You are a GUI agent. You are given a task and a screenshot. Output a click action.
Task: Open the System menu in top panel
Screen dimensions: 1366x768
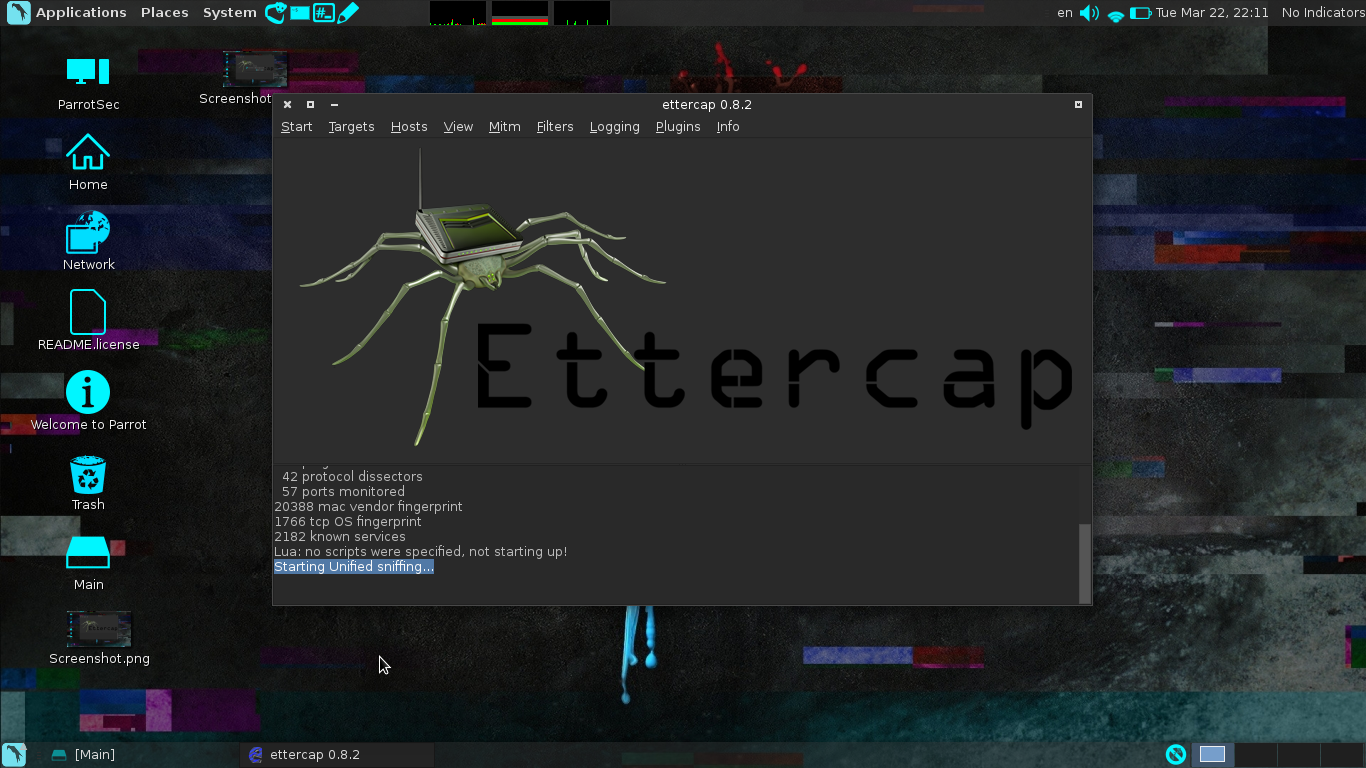click(230, 13)
